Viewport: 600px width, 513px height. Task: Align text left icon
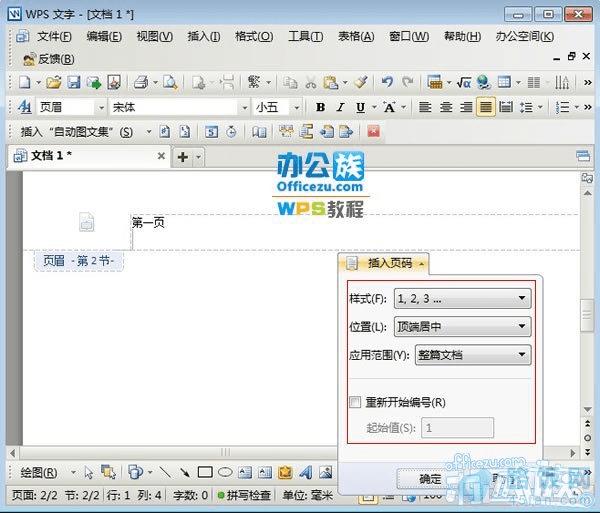coord(425,107)
